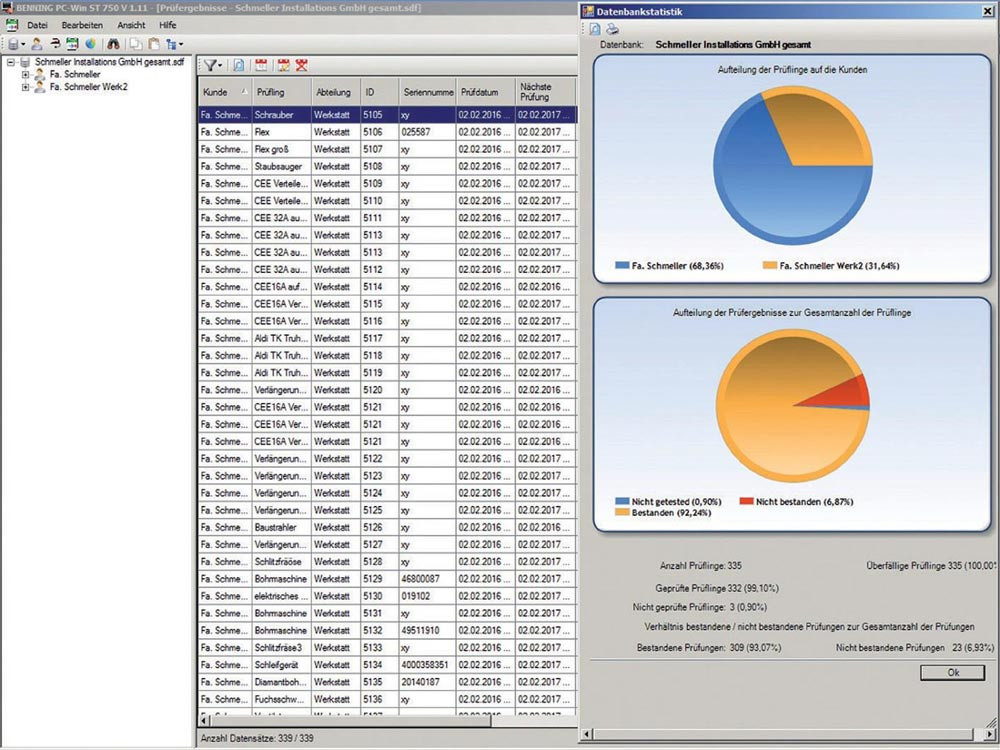Expand the Fa. Schmeller tree node
This screenshot has width=1000, height=750.
pos(26,74)
